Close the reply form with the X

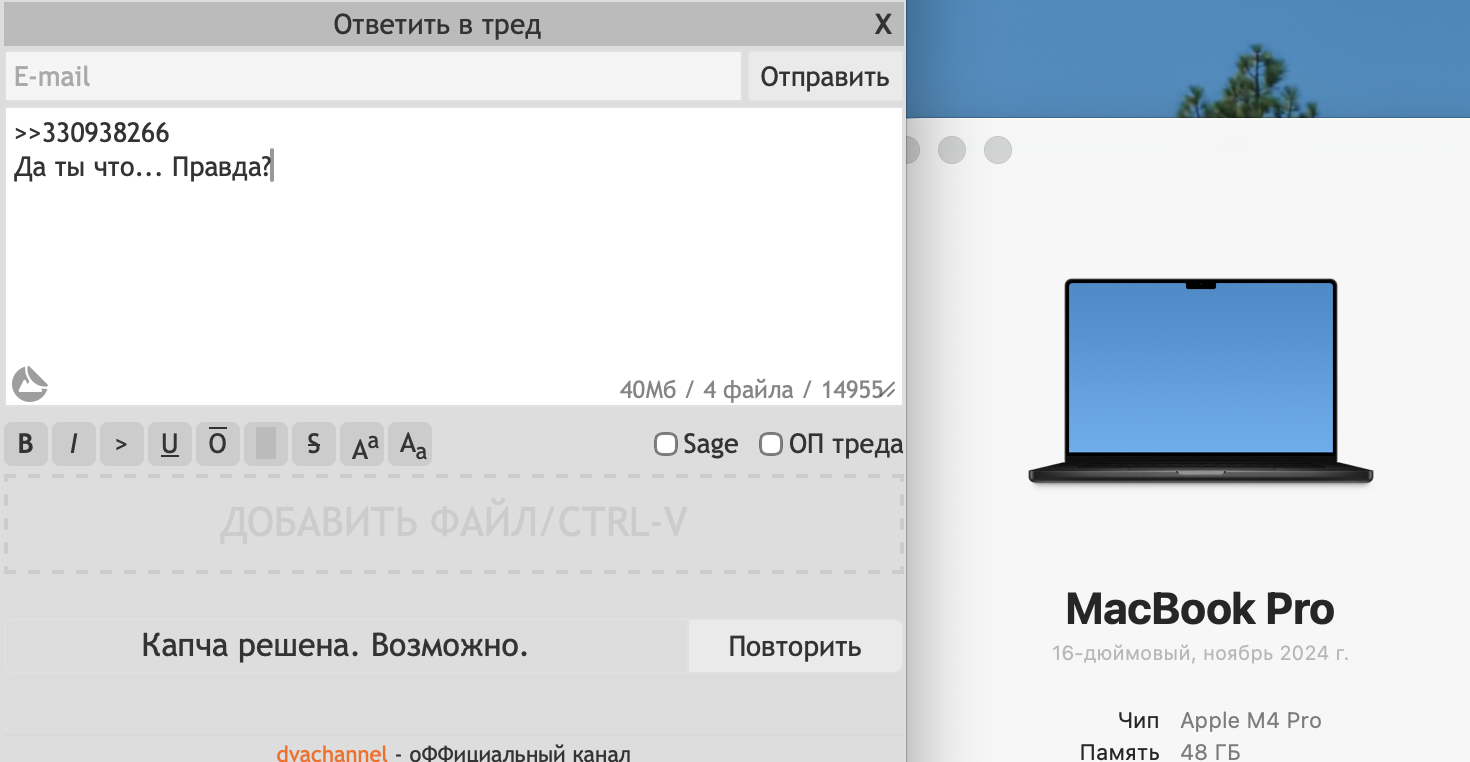click(x=883, y=25)
